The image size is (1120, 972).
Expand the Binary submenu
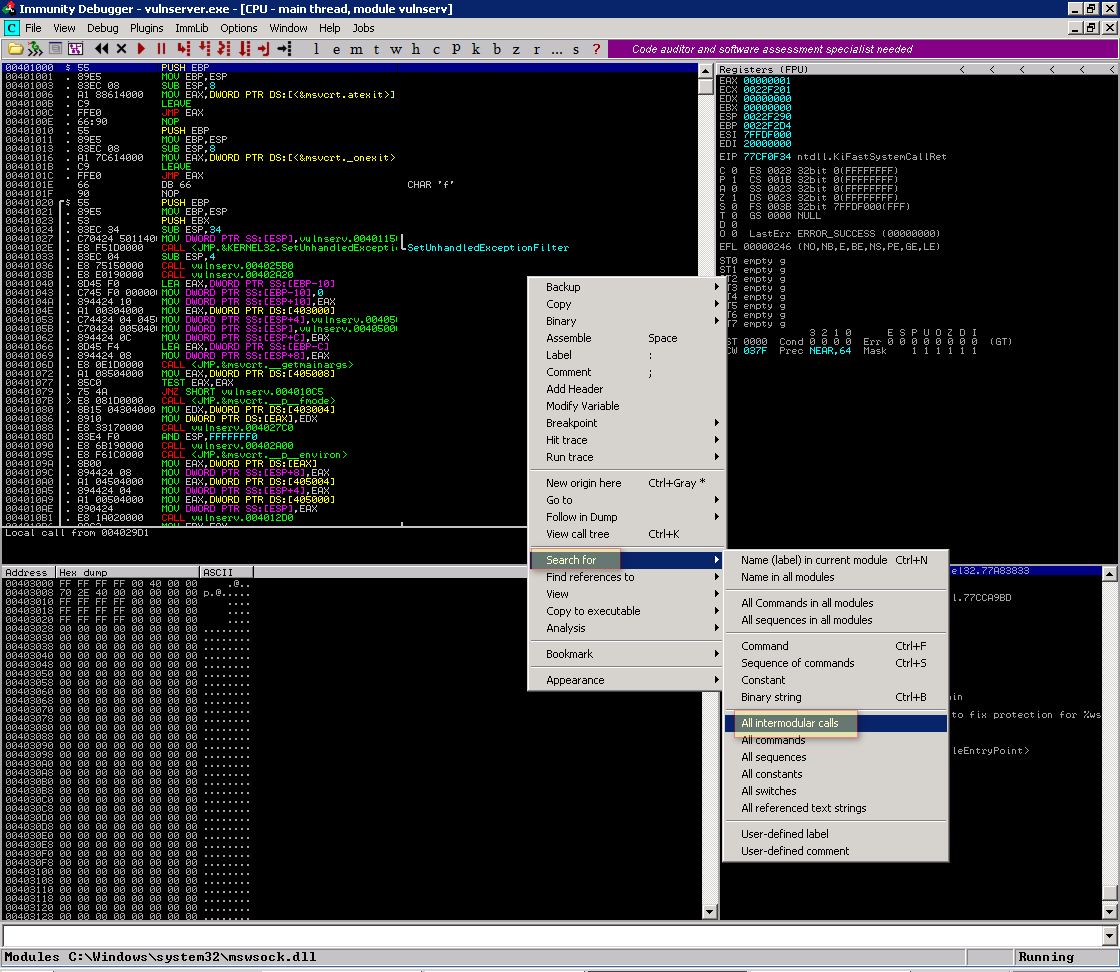click(x=626, y=321)
